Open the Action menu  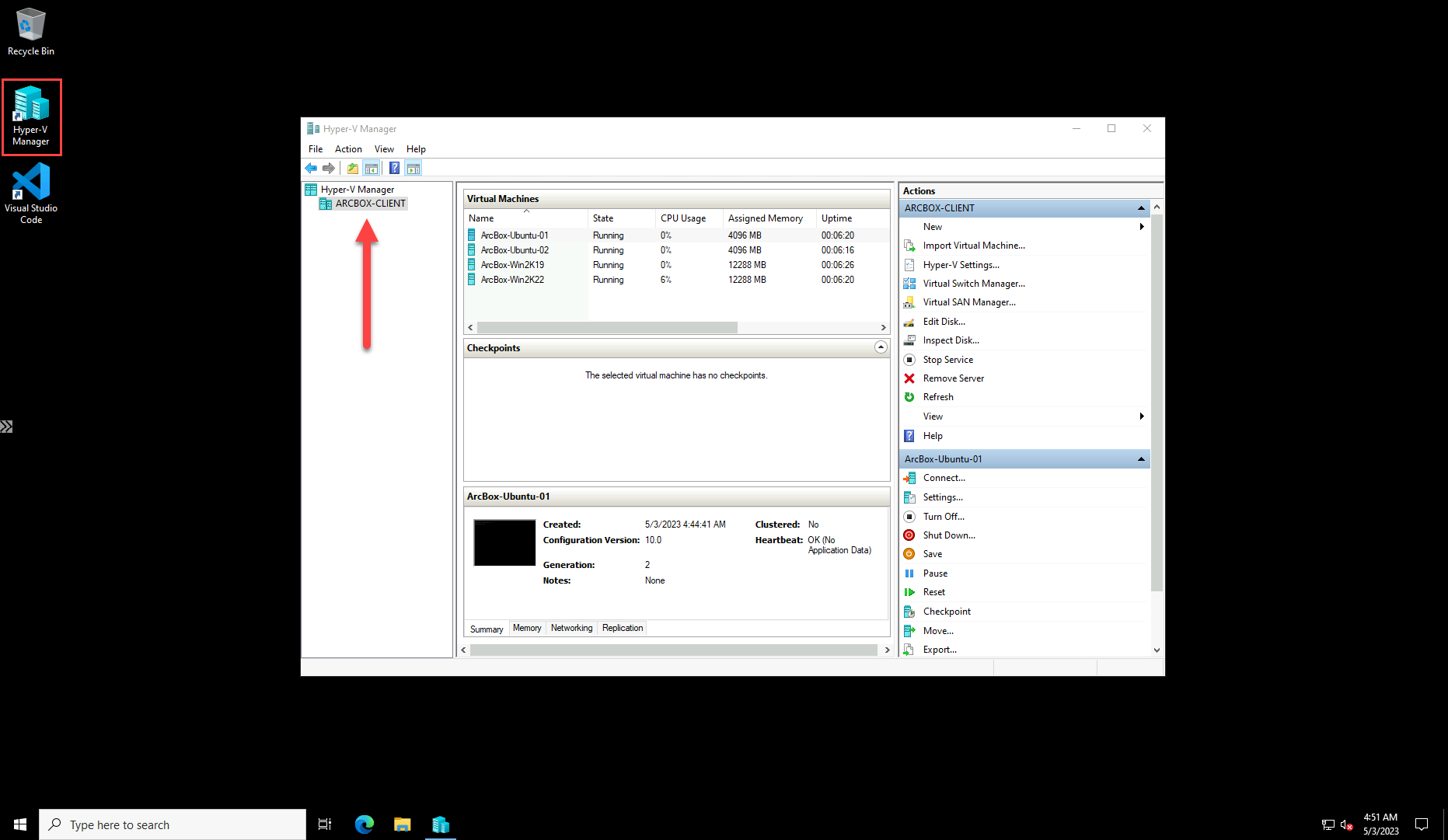[x=348, y=149]
